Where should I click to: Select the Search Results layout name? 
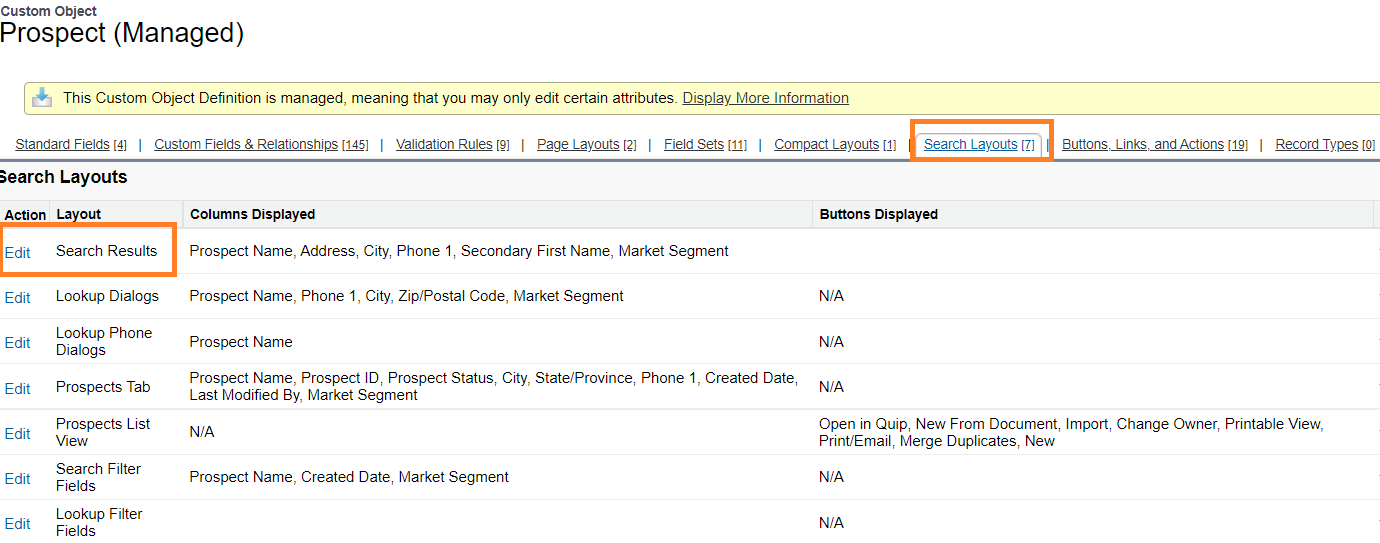pos(107,251)
